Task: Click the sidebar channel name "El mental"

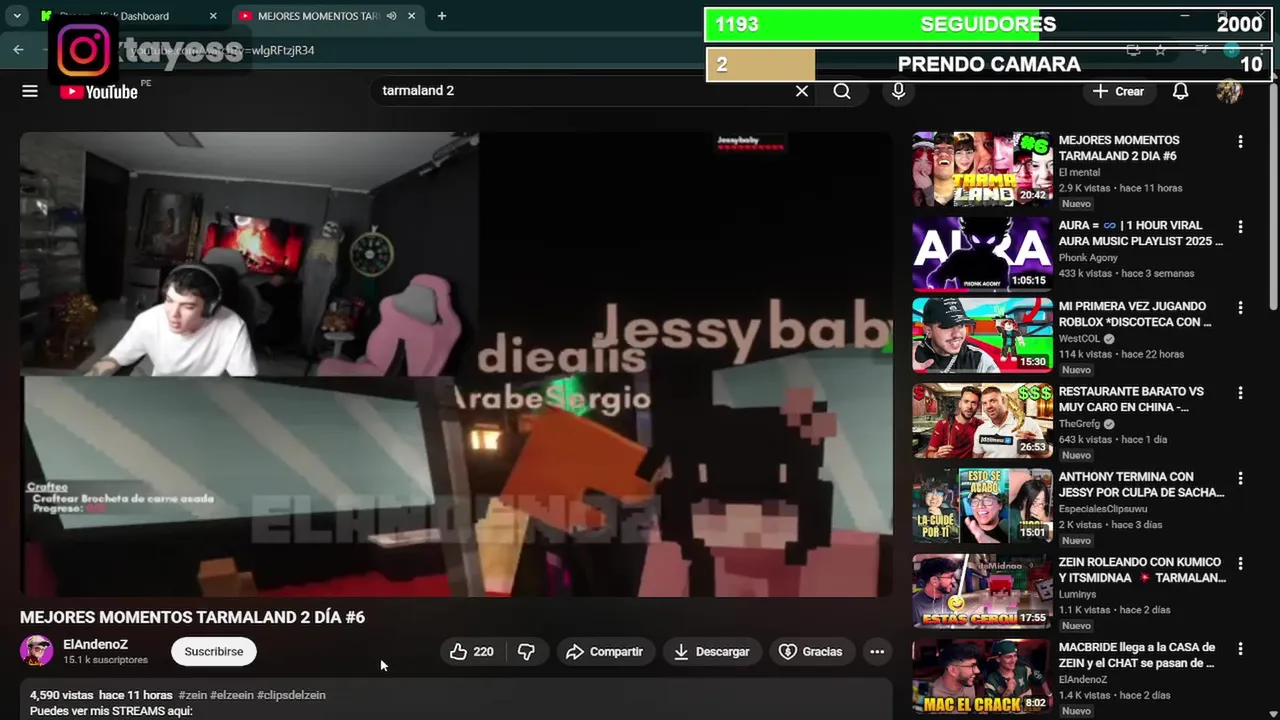Action: (x=1079, y=173)
